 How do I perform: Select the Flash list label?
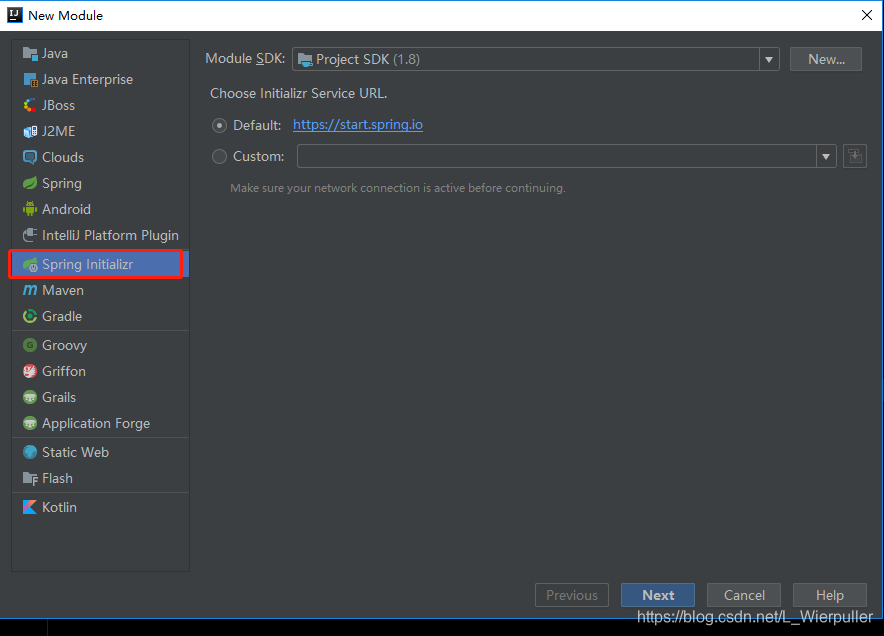pyautogui.click(x=57, y=479)
